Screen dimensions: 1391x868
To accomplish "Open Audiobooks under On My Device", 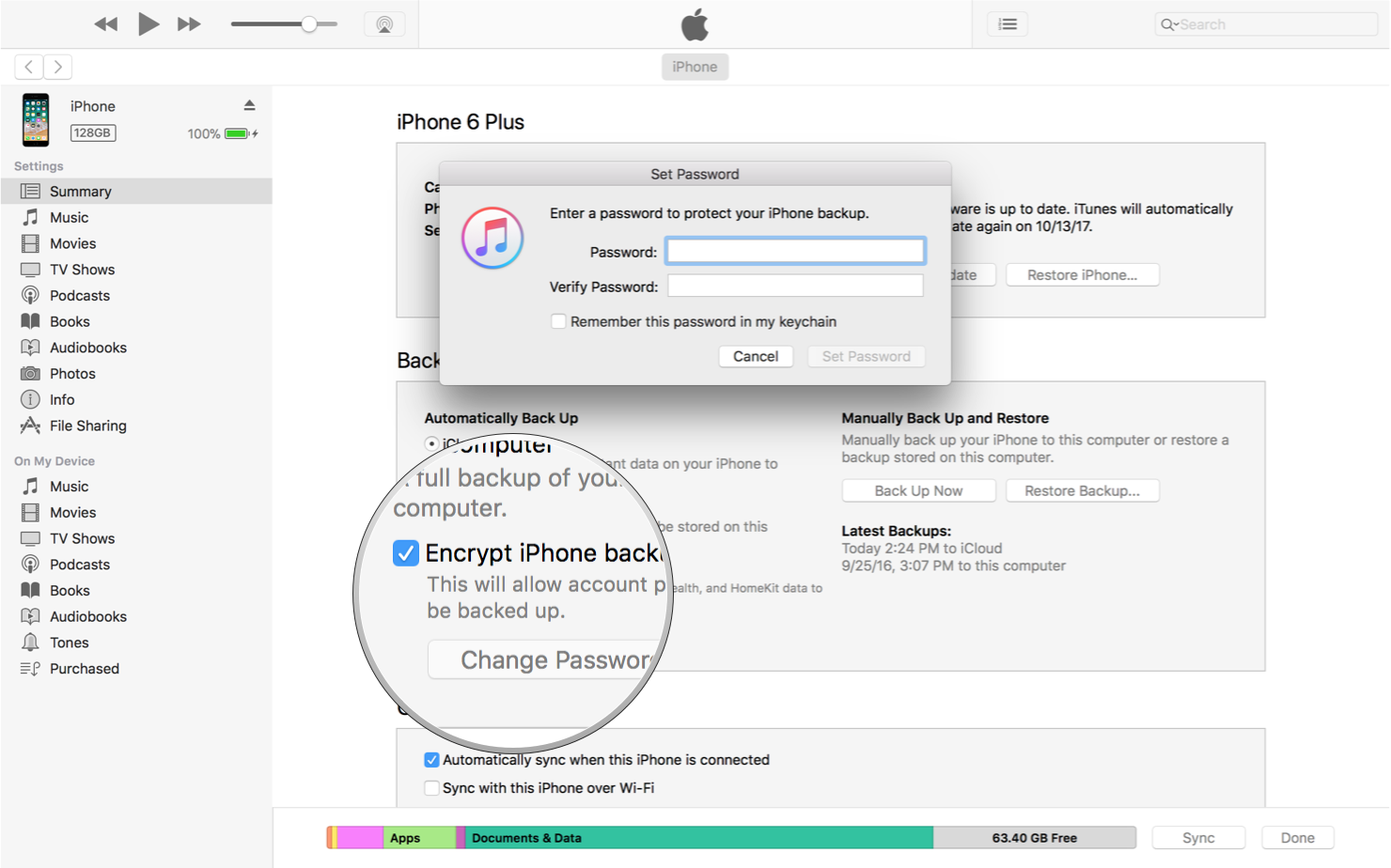I will tap(136, 616).
